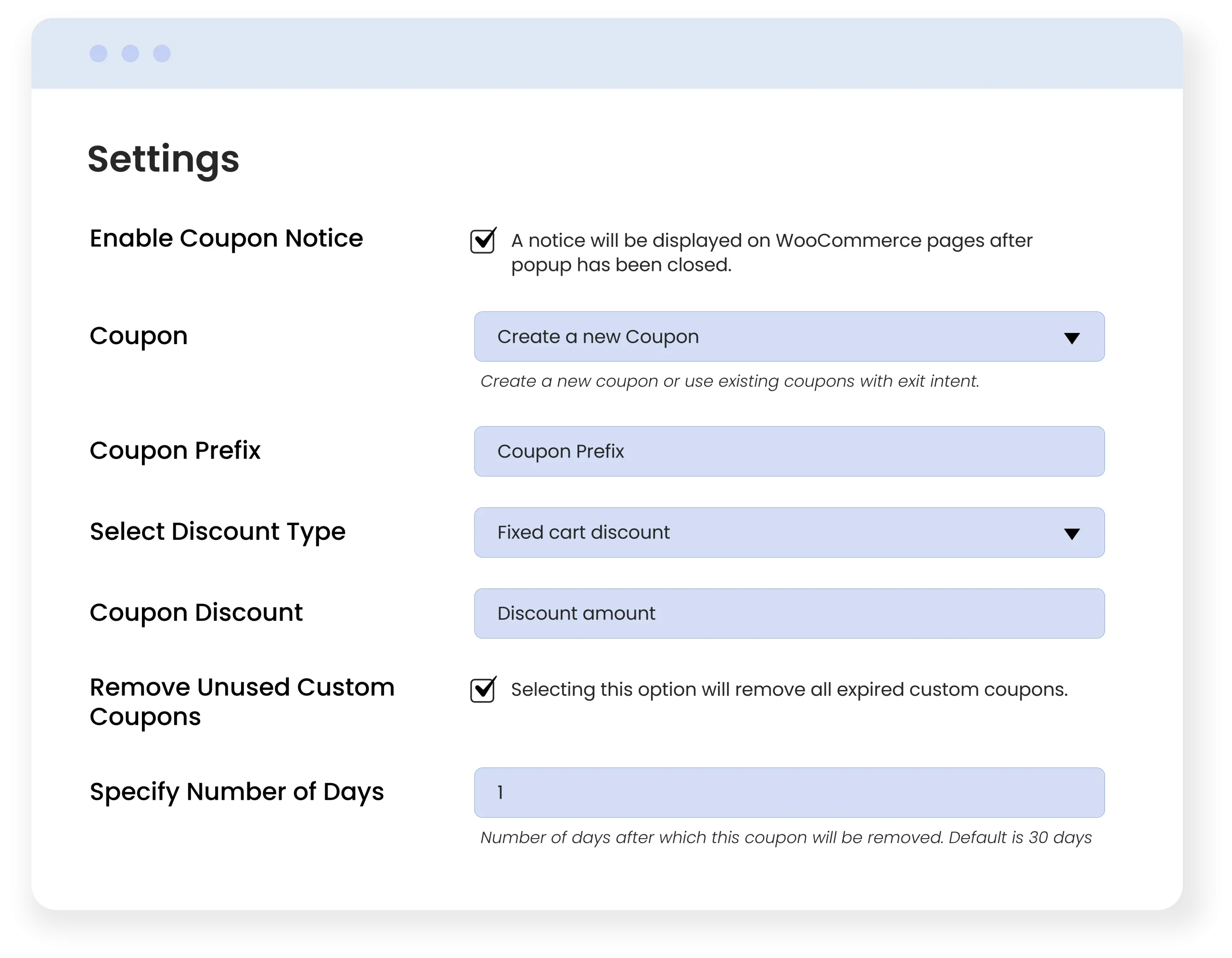Click the exit intent coupon hint text
1232x958 pixels.
(730, 381)
